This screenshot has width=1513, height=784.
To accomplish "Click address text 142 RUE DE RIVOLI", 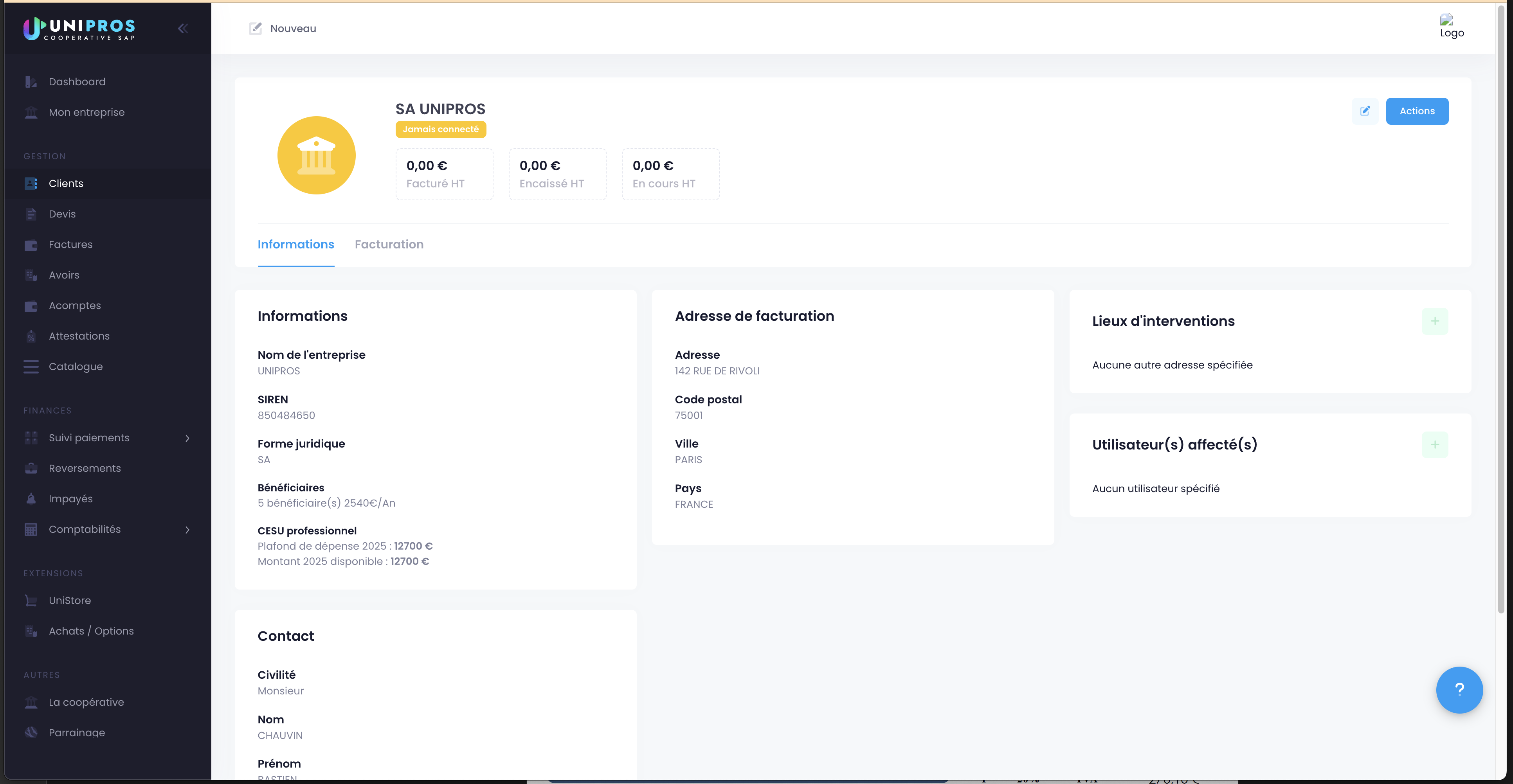I will pos(717,371).
